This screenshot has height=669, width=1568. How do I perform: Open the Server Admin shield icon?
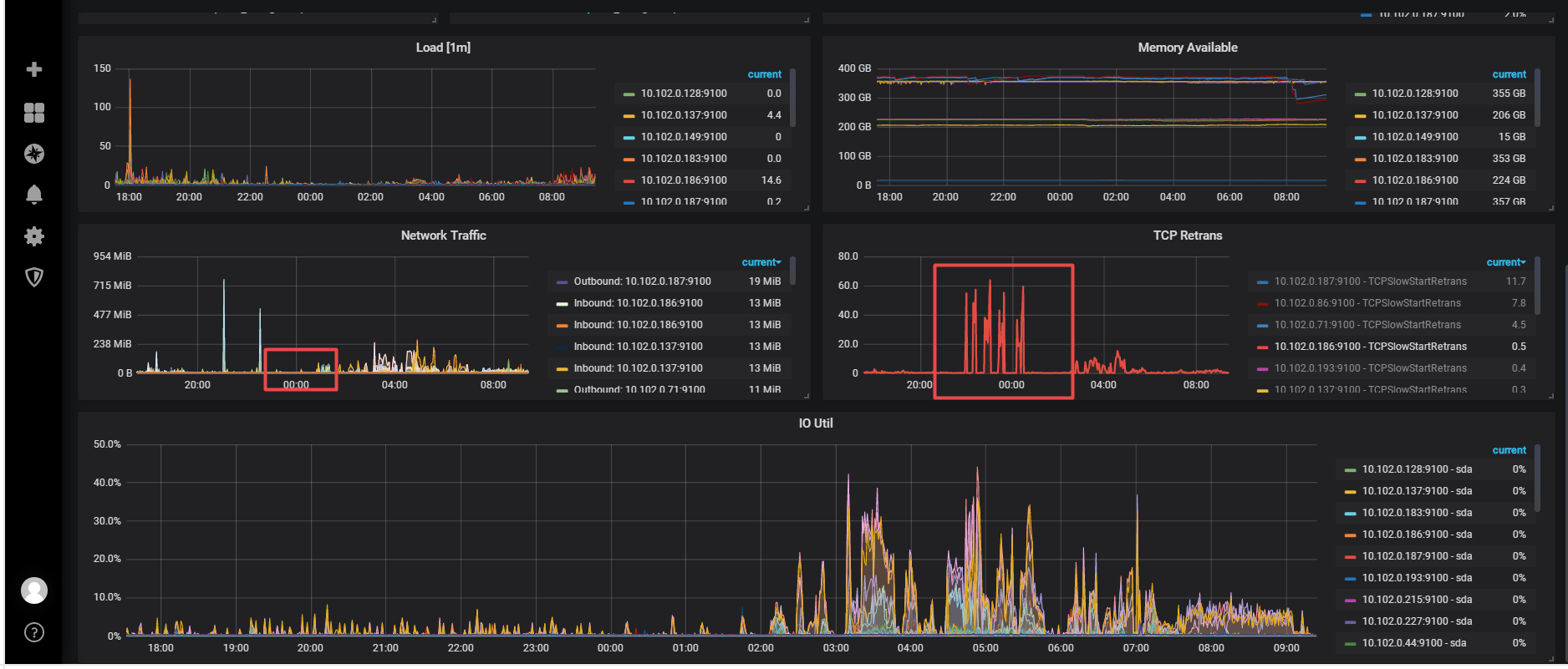coord(34,277)
